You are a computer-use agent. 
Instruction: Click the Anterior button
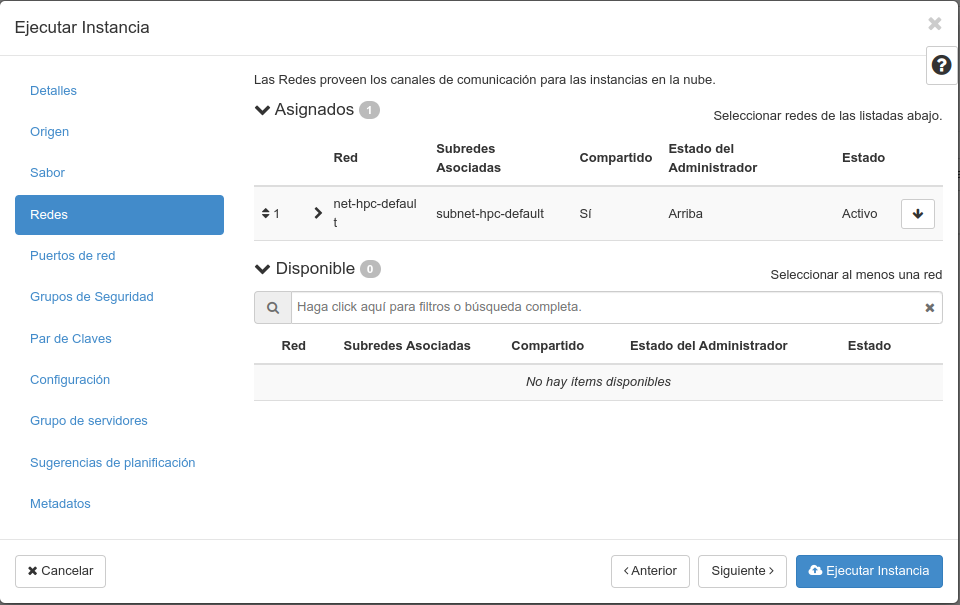(x=650, y=571)
